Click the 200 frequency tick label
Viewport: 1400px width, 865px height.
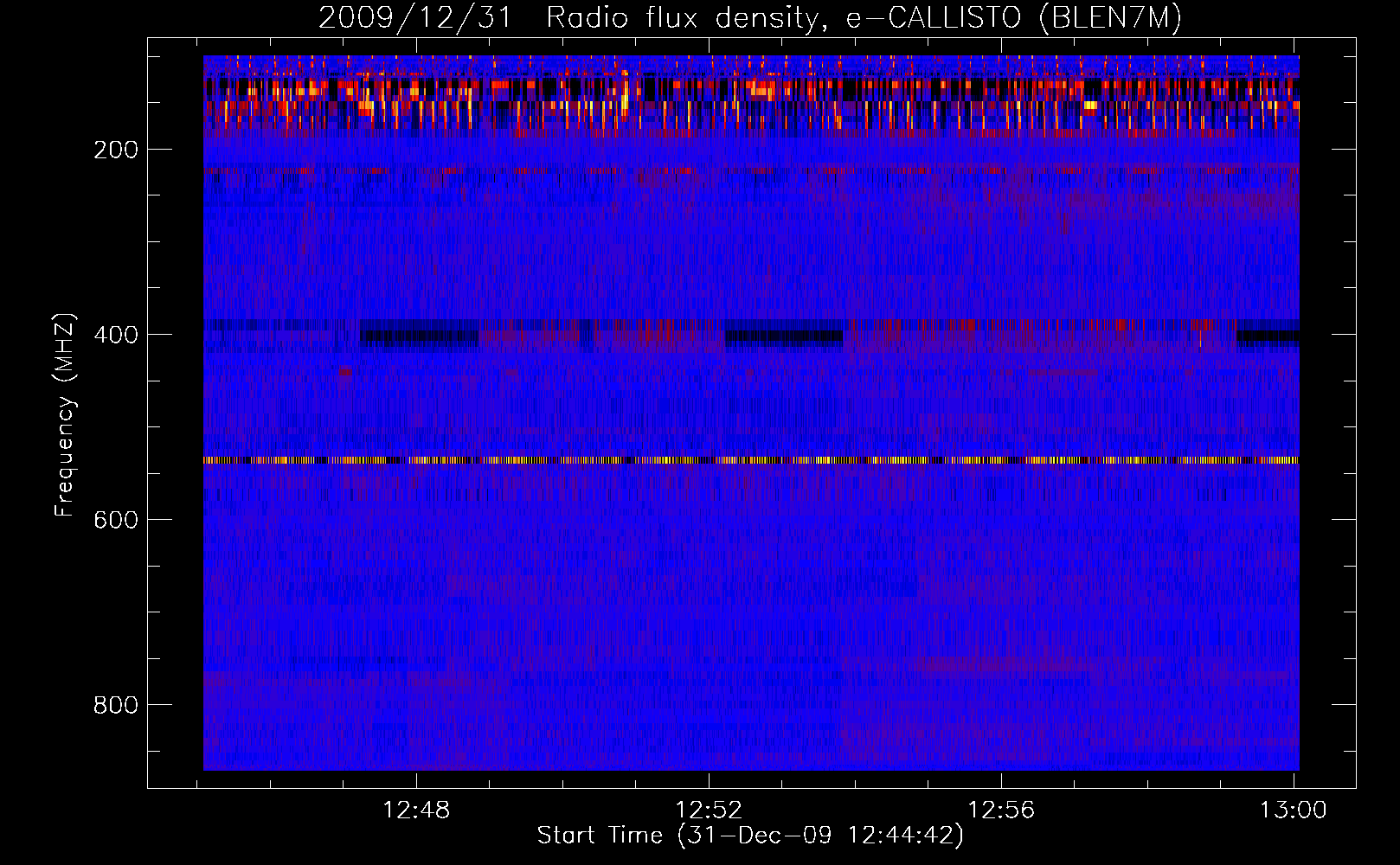tap(116, 150)
